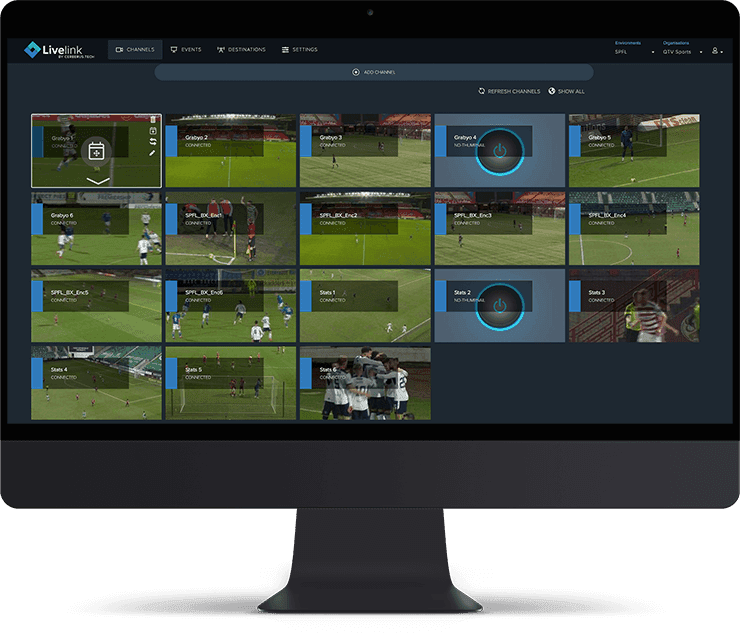The width and height of the screenshot is (740, 633).
Task: Open the Channels tab
Action: (135, 50)
